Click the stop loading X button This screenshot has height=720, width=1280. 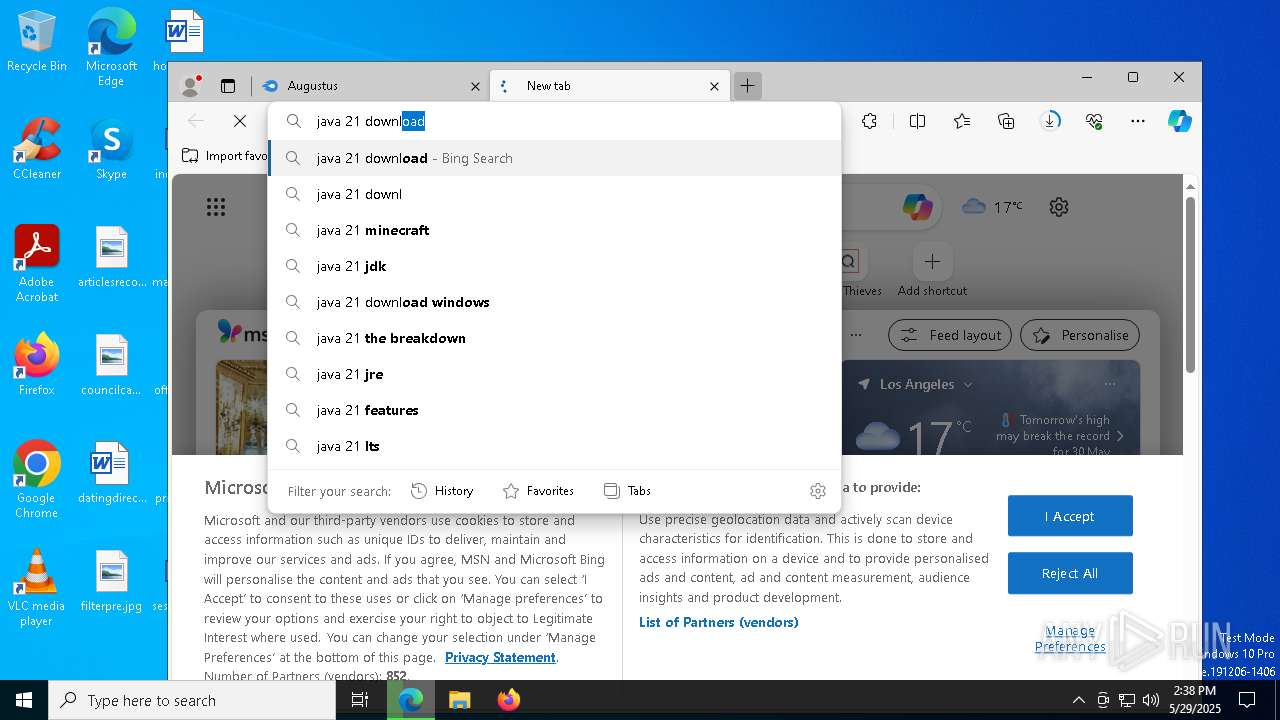tap(240, 121)
